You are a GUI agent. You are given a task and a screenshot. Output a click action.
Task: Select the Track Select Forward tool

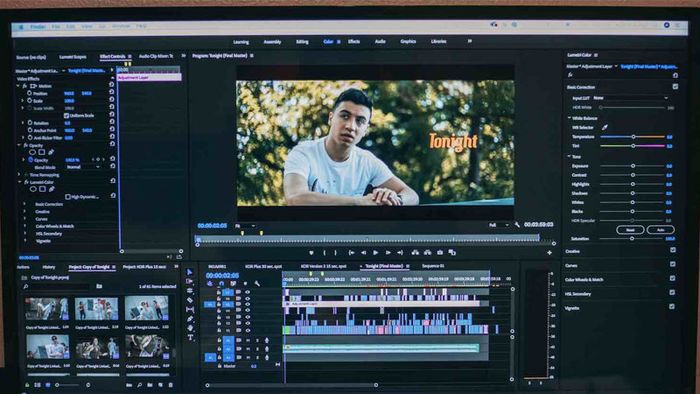click(190, 282)
